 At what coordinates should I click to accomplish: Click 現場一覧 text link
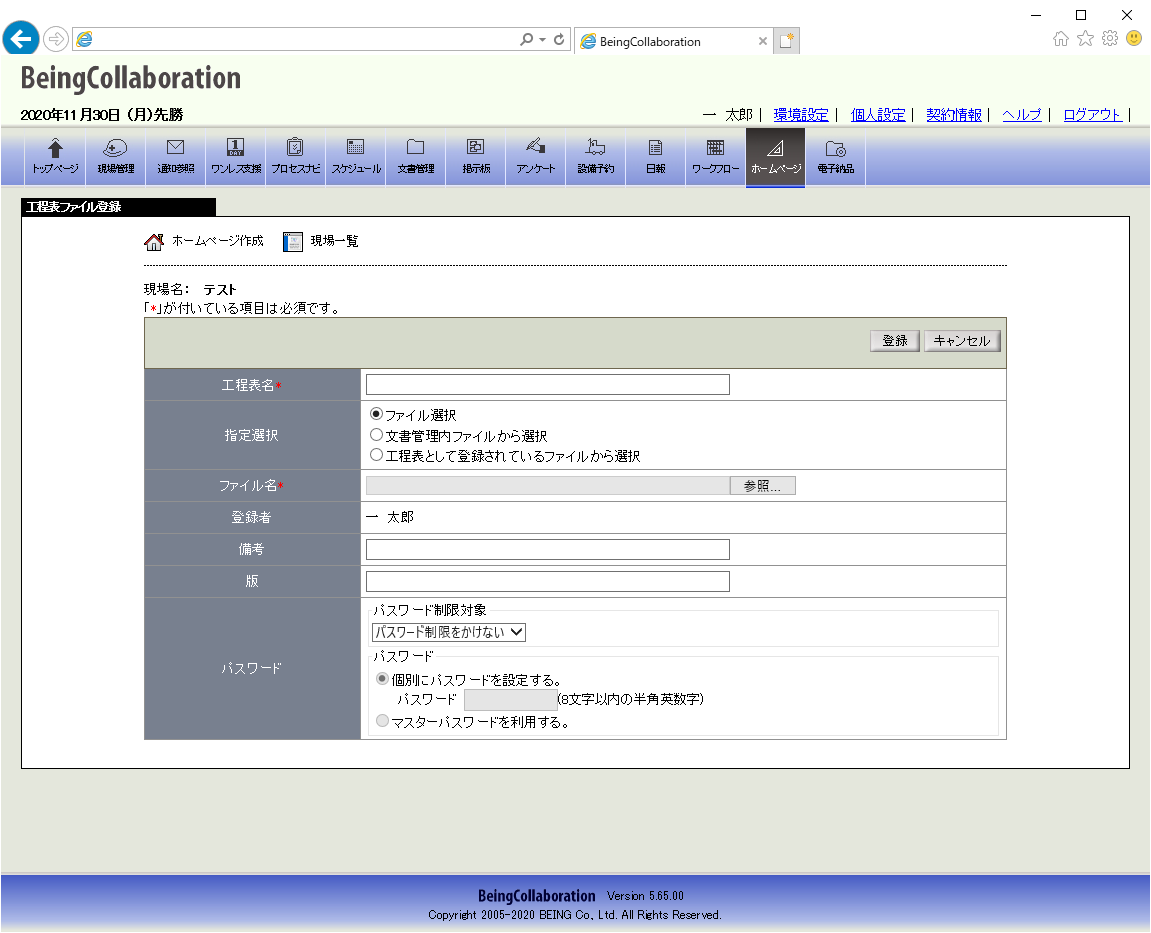(x=334, y=241)
